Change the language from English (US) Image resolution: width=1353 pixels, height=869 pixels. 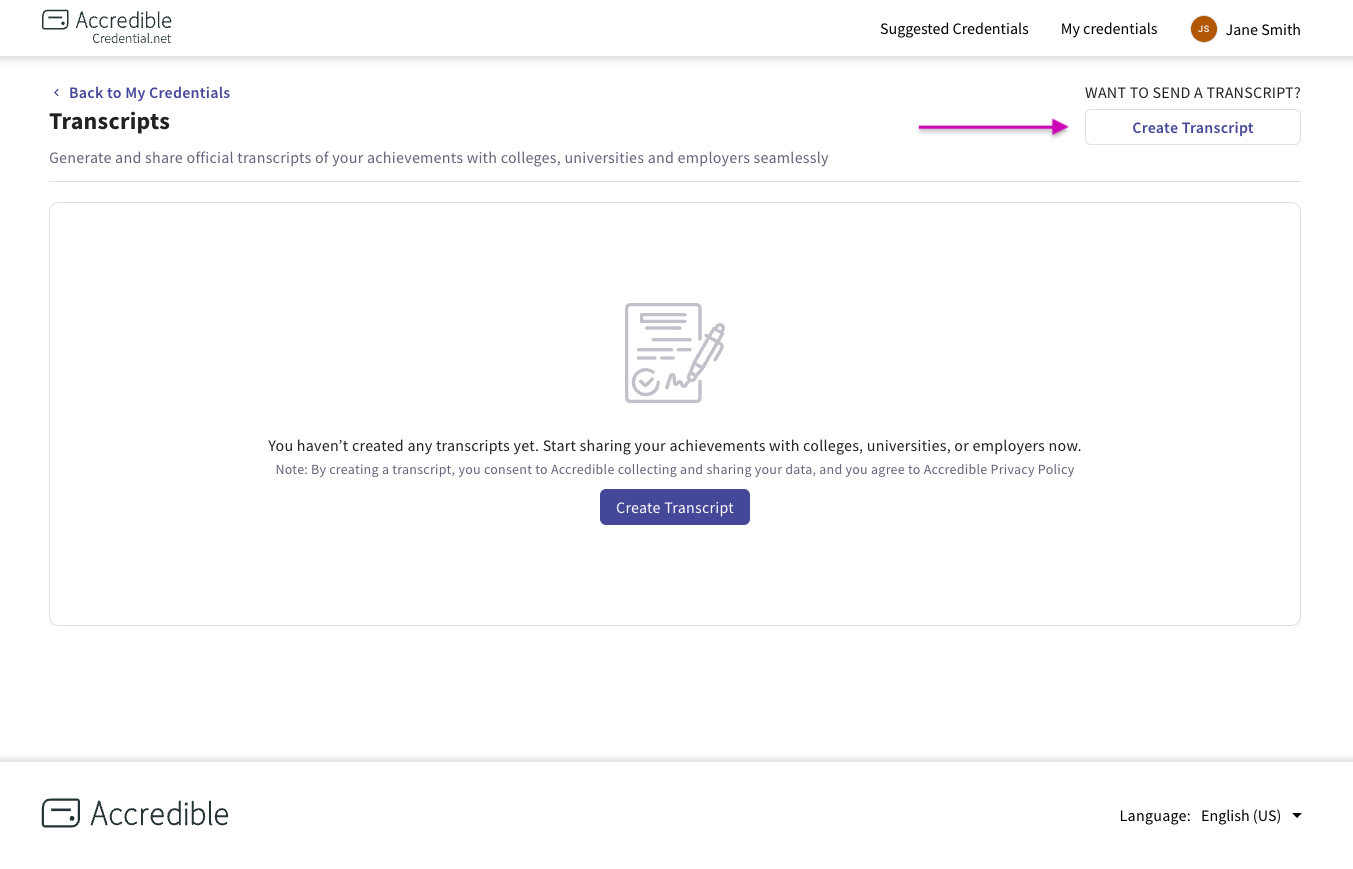[1240, 815]
